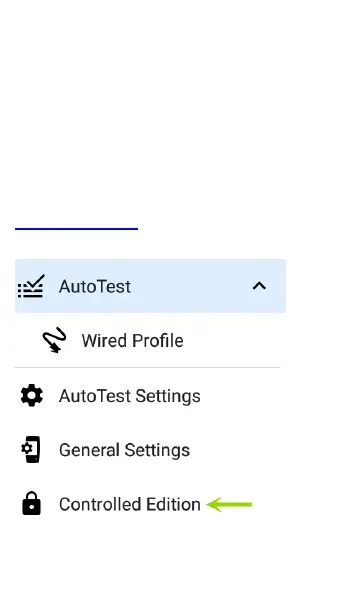Click the Controlled Edition padlock icon
Viewport: 360px width, 612px height.
(x=32, y=503)
